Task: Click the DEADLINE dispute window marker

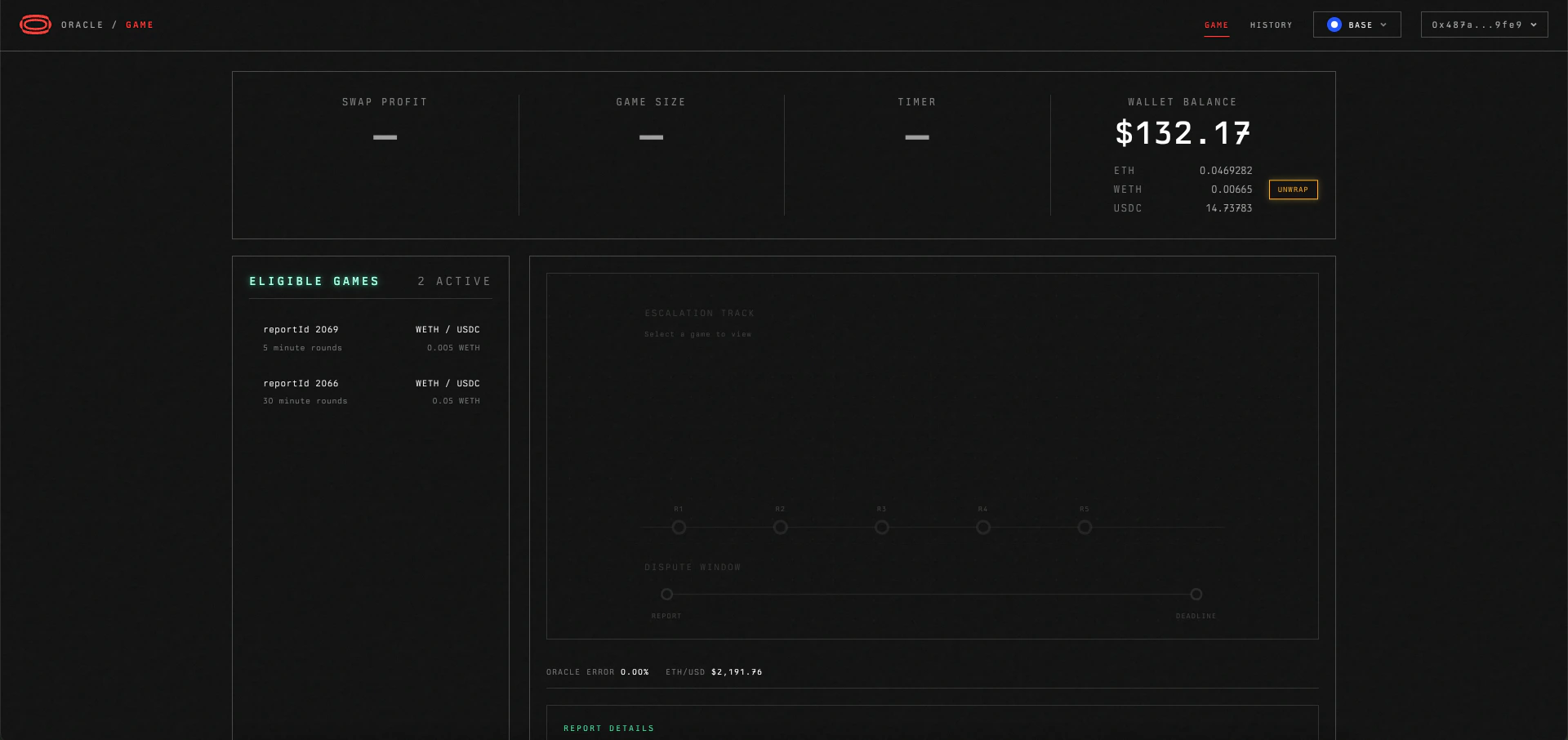Action: (1196, 594)
